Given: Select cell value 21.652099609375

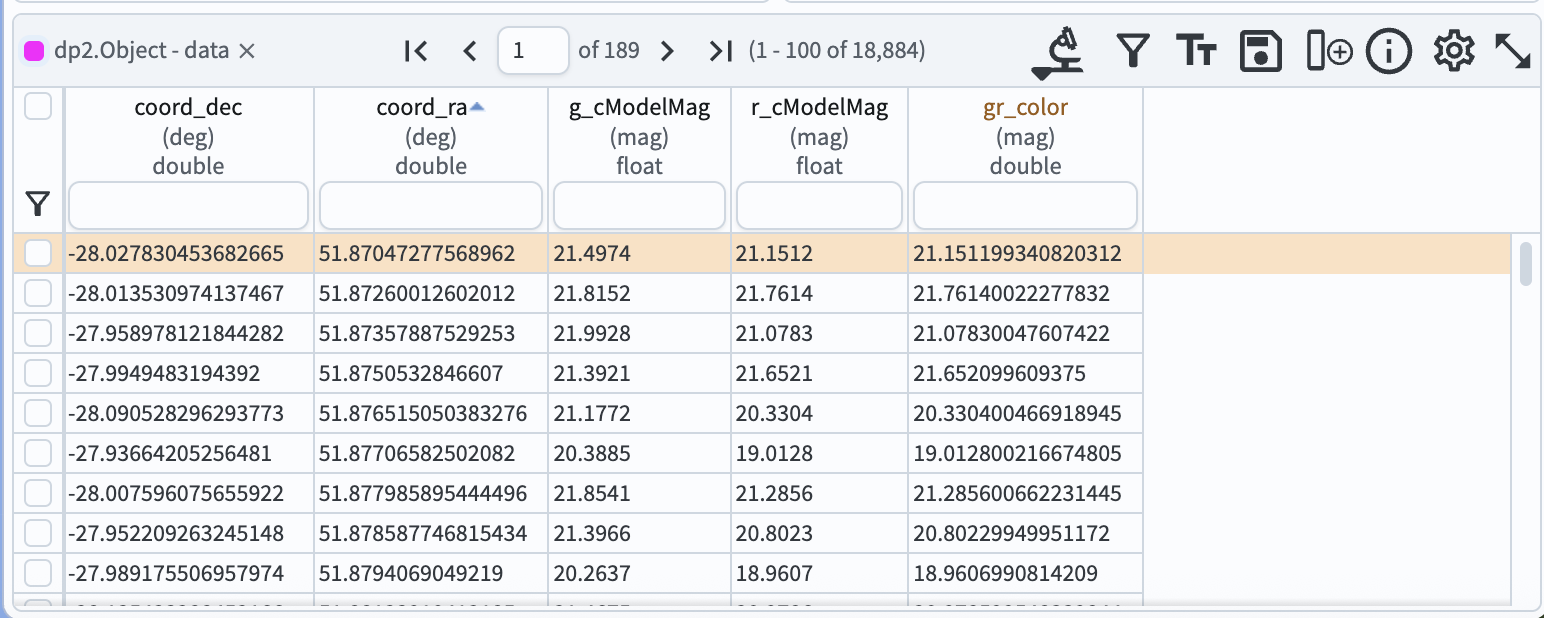Looking at the screenshot, I should [999, 373].
